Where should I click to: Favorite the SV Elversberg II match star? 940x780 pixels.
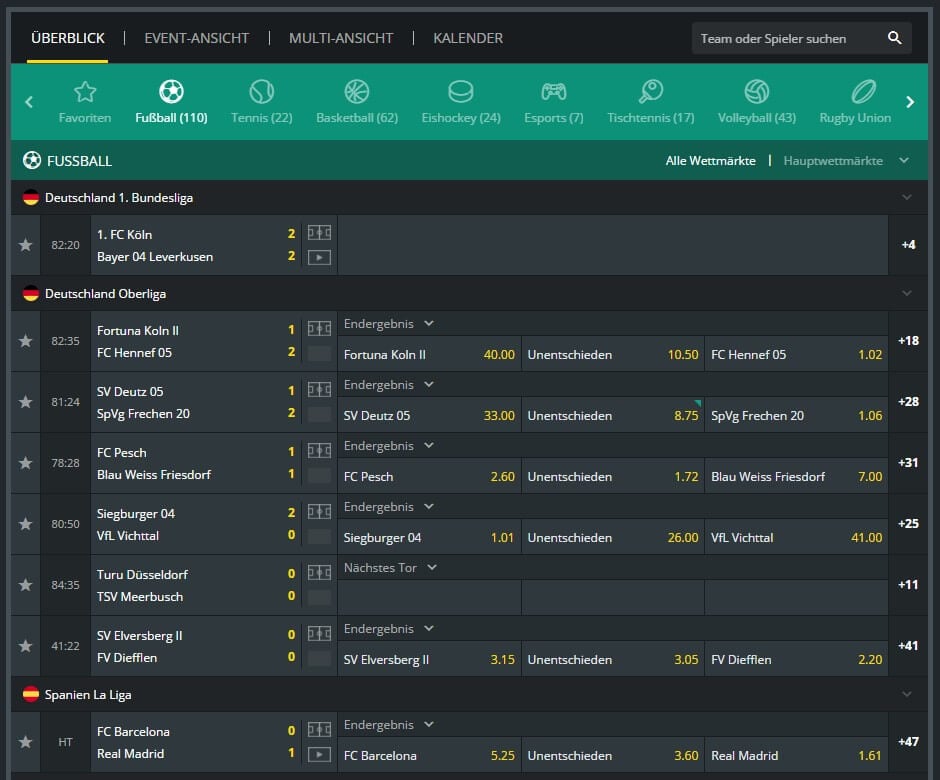click(25, 646)
